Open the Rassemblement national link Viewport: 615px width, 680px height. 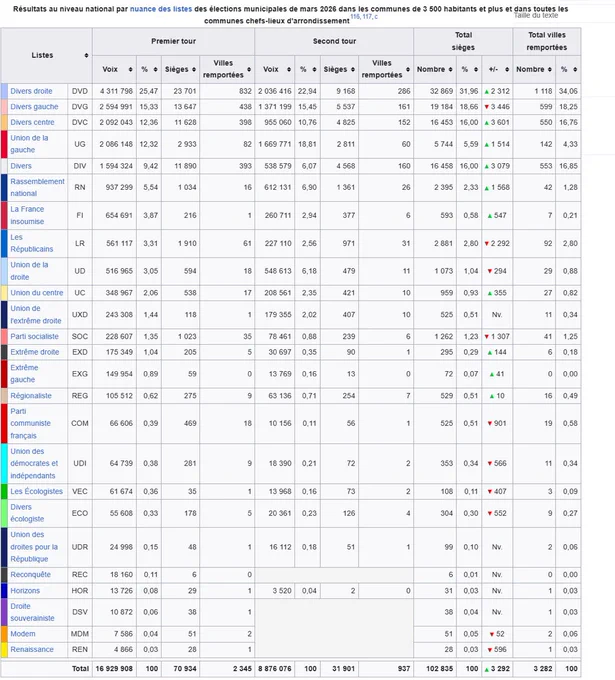tap(37, 187)
